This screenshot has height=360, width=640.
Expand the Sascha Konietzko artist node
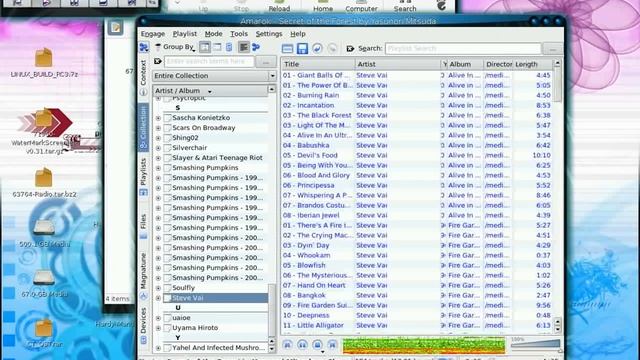[x=158, y=118]
